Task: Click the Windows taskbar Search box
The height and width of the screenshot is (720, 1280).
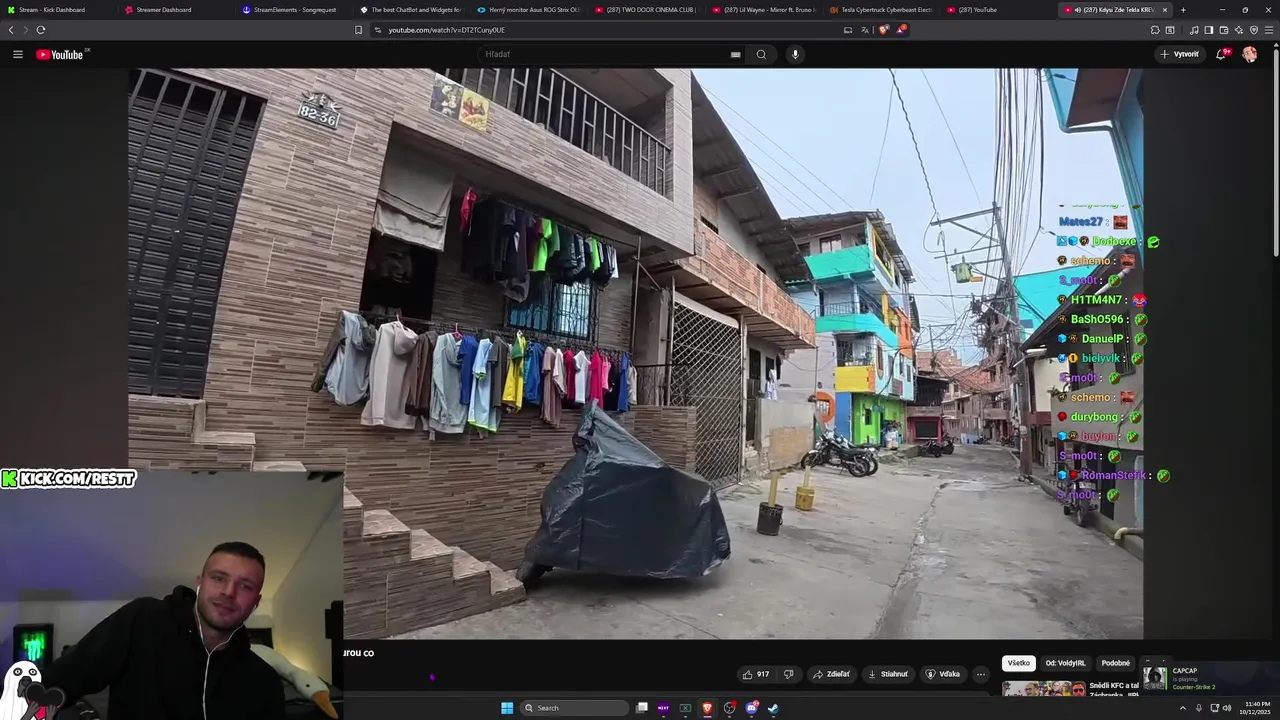Action: tap(574, 708)
